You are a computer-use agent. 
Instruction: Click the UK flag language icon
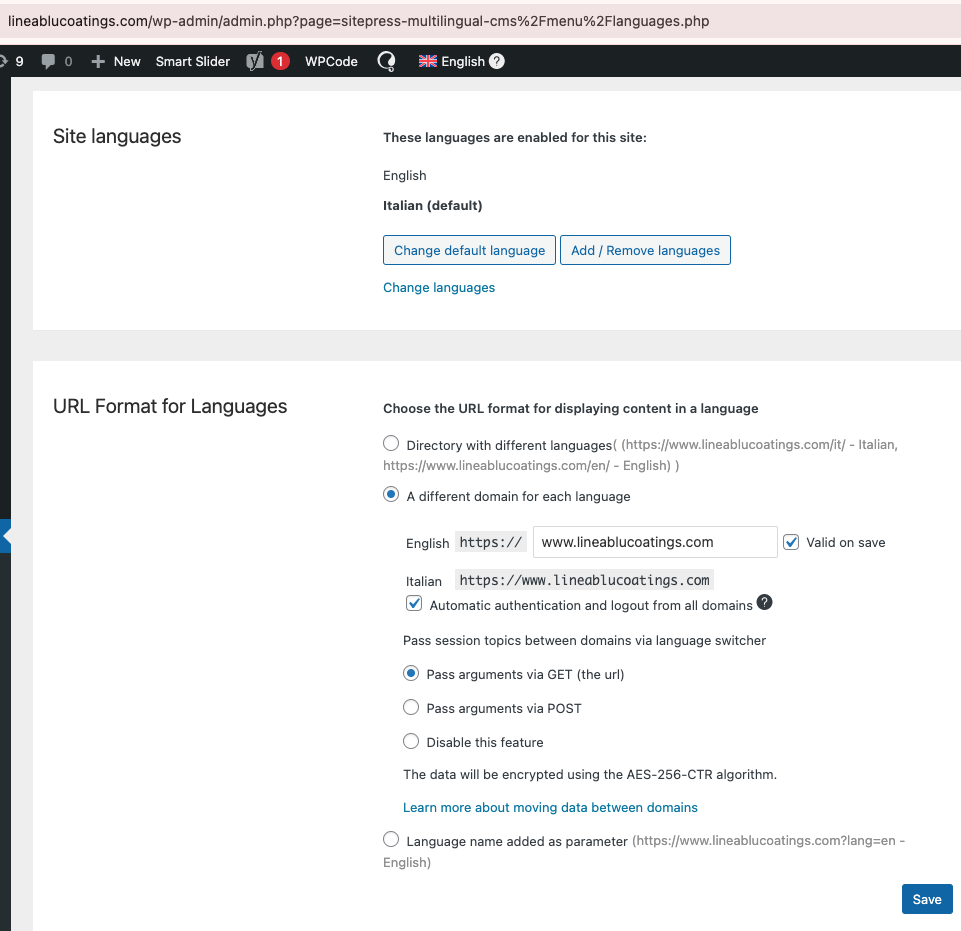pos(428,61)
